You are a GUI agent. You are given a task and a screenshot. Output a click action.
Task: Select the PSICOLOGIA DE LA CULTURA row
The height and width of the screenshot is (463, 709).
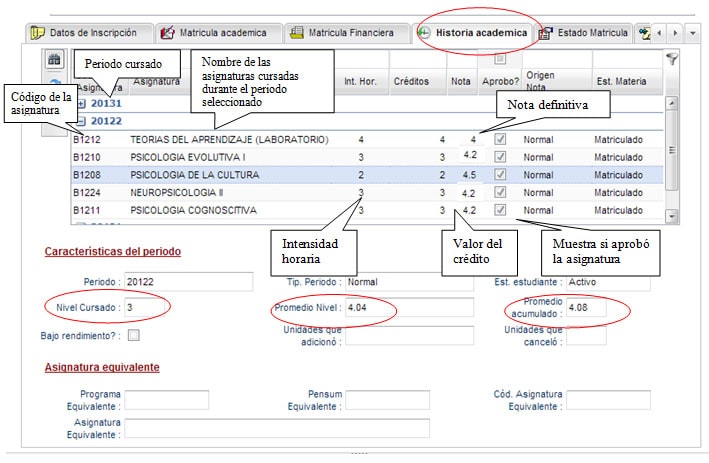coord(367,175)
